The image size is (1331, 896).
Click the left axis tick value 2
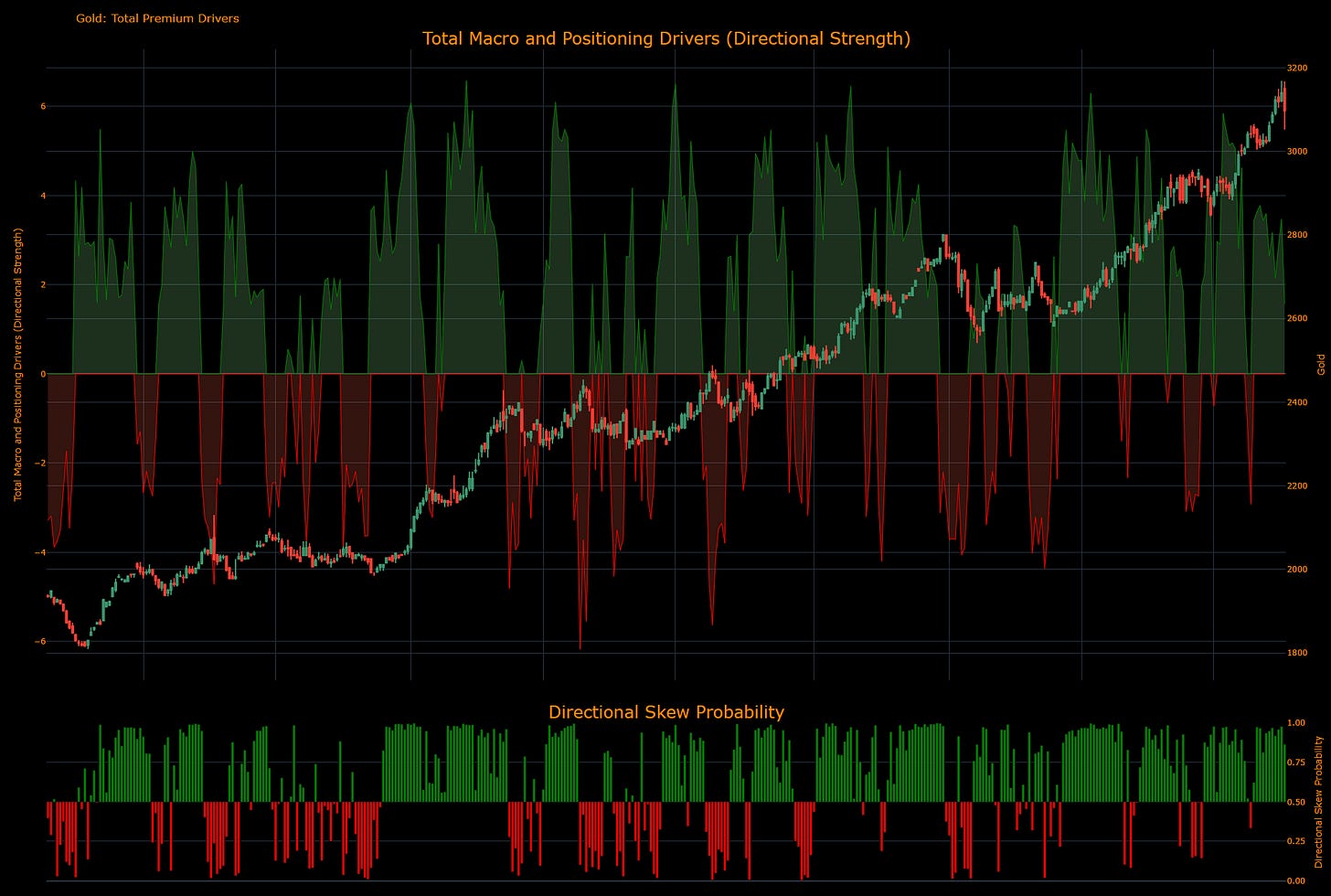43,284
